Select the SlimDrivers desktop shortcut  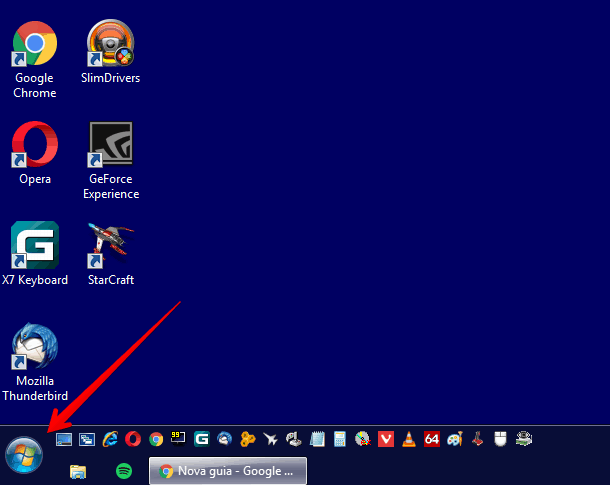click(110, 52)
